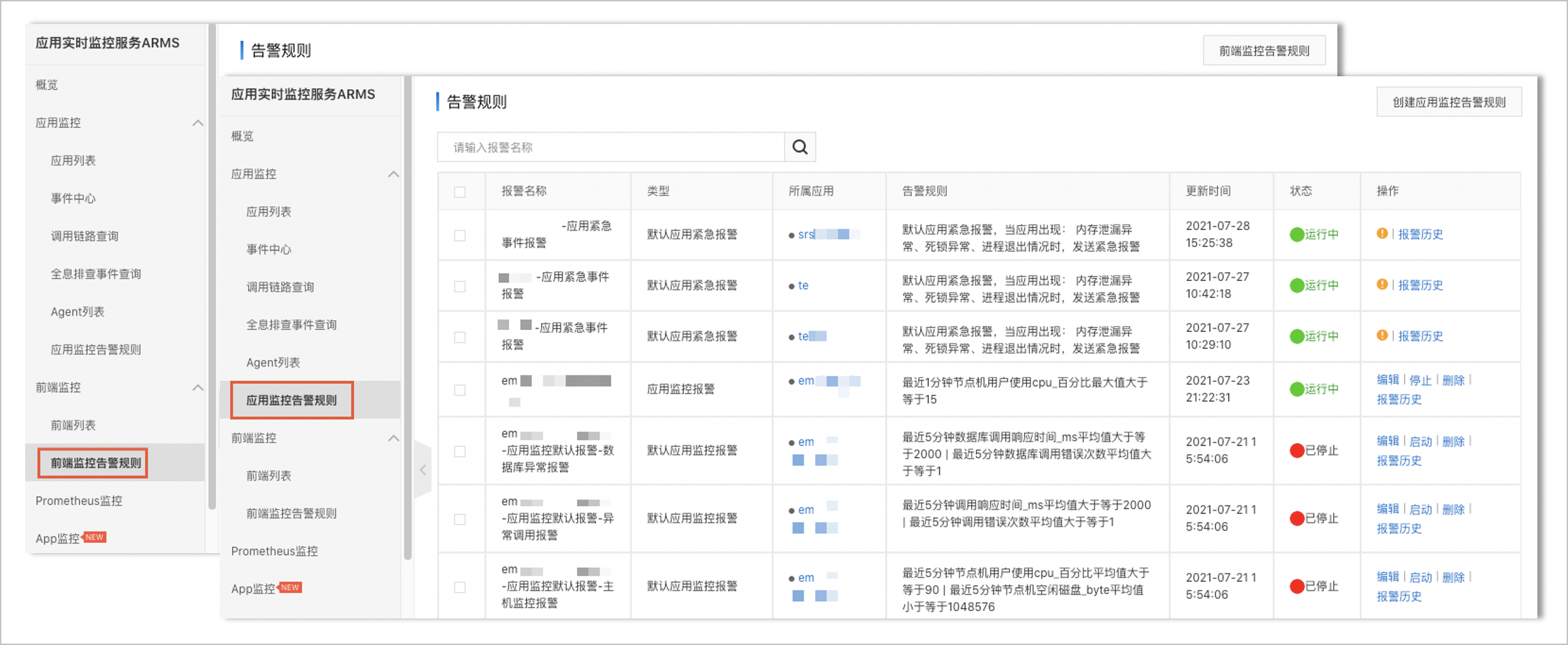Collapse 应用监控 section in the back window sidebar
This screenshot has width=1568, height=645.
[x=198, y=123]
